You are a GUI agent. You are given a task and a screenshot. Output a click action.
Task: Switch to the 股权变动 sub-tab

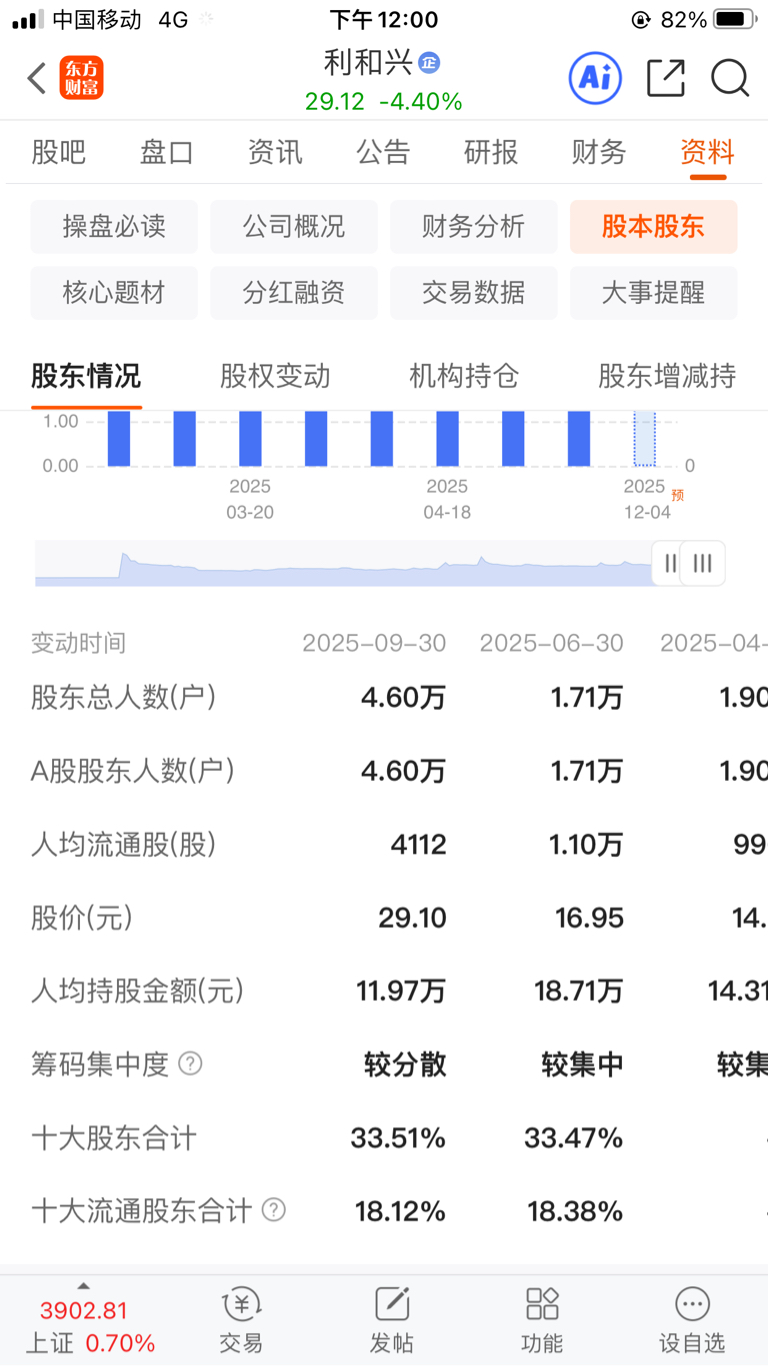[x=275, y=377]
